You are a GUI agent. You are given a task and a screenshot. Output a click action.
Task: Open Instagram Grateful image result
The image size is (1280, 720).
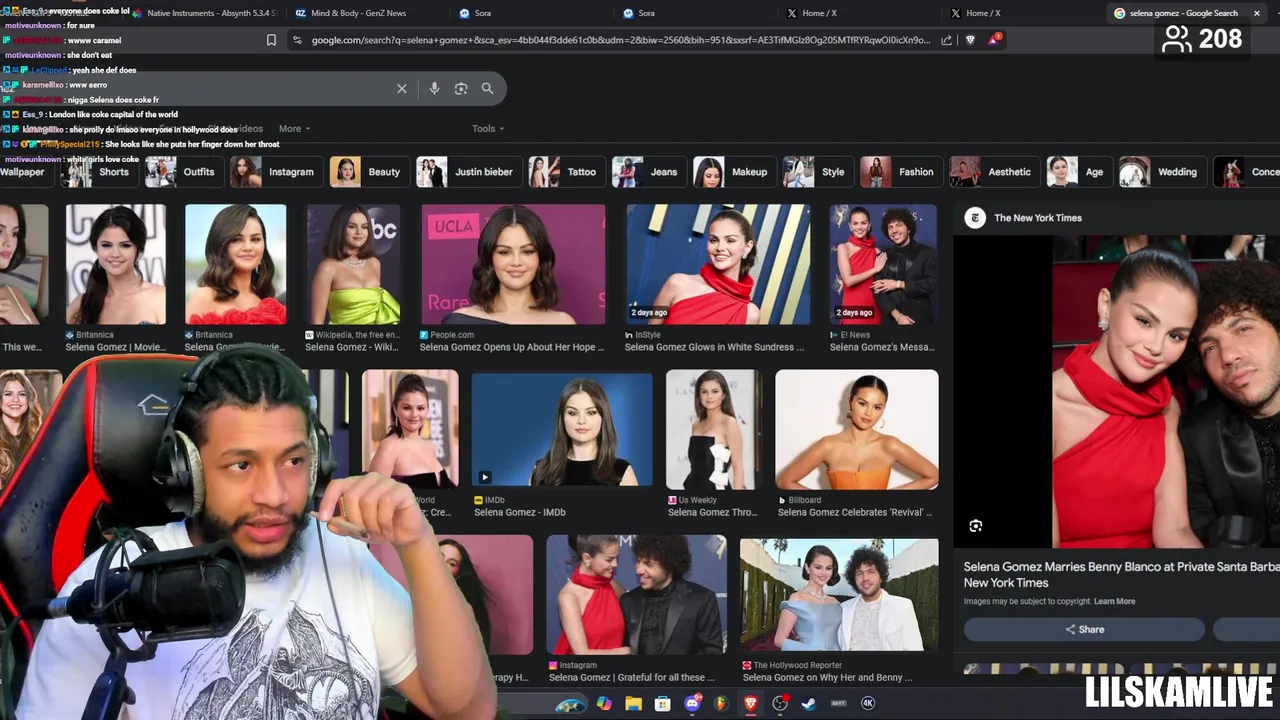coord(637,596)
